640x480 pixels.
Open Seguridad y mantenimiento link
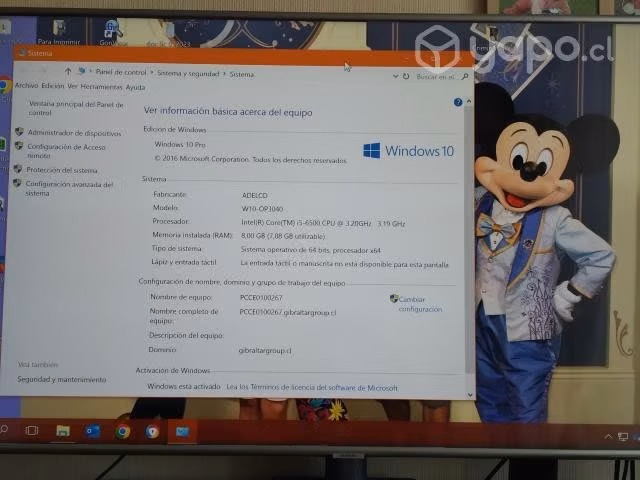coord(62,380)
